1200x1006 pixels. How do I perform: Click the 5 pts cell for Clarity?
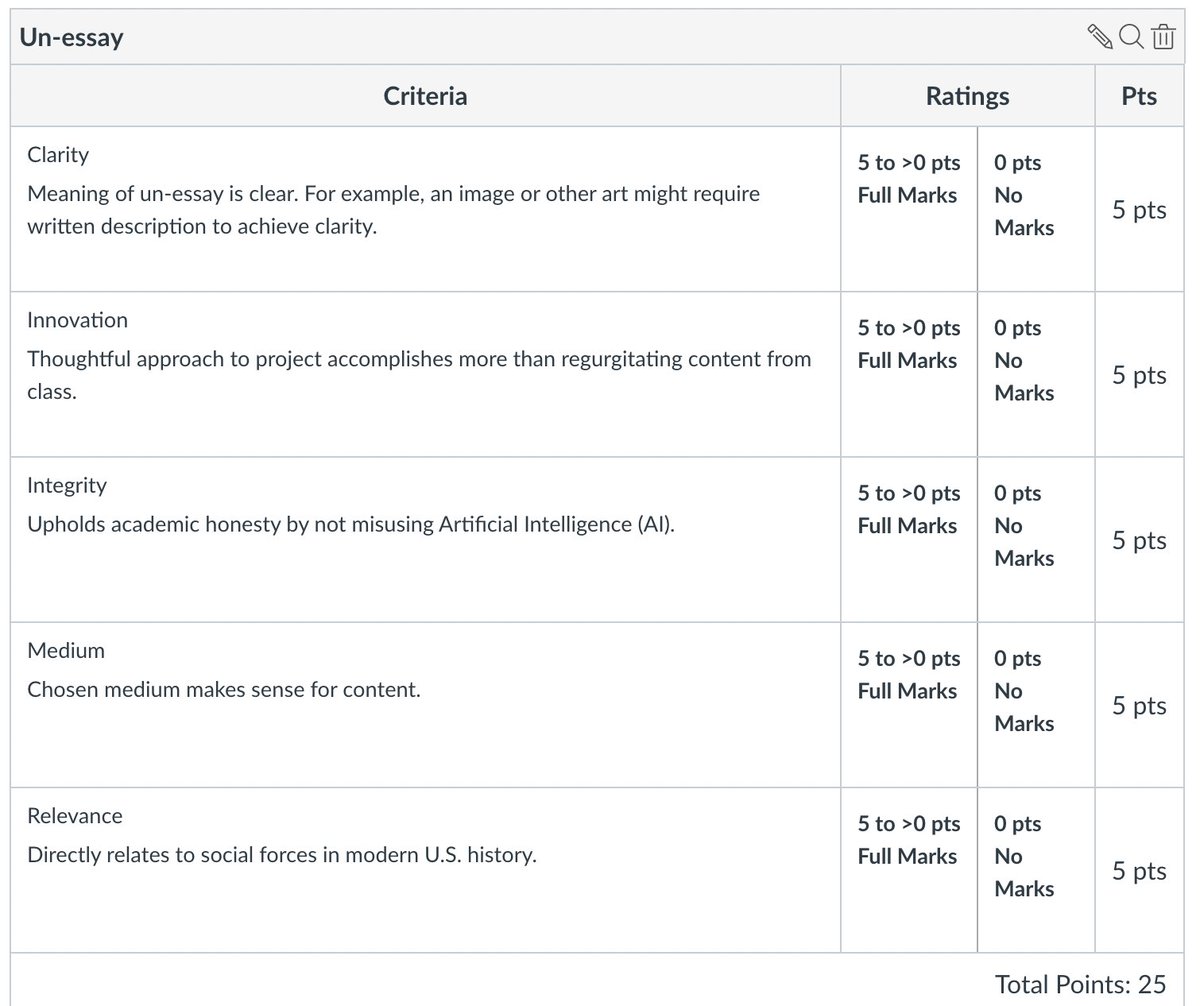[1139, 210]
